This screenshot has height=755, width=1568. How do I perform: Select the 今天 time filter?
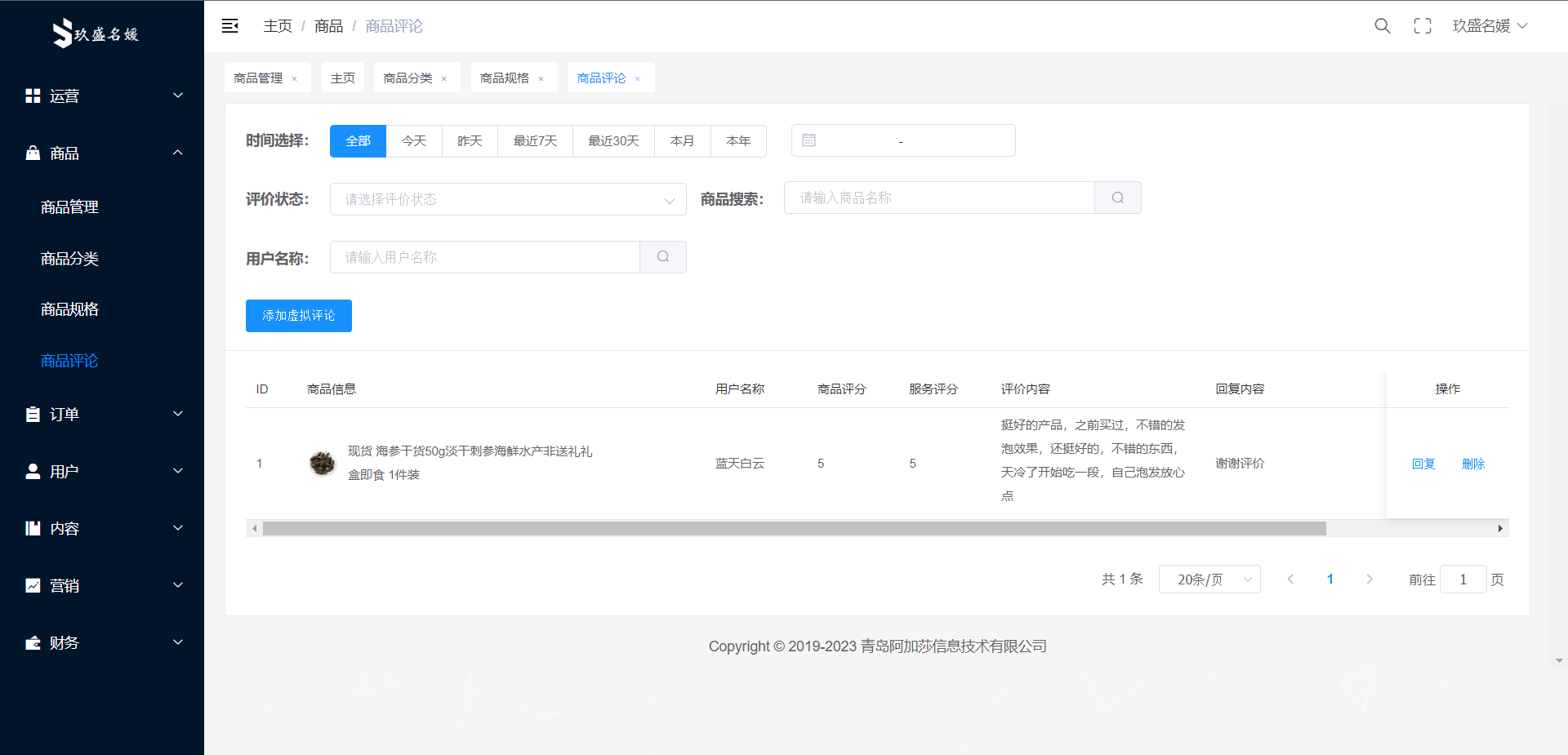[x=414, y=141]
